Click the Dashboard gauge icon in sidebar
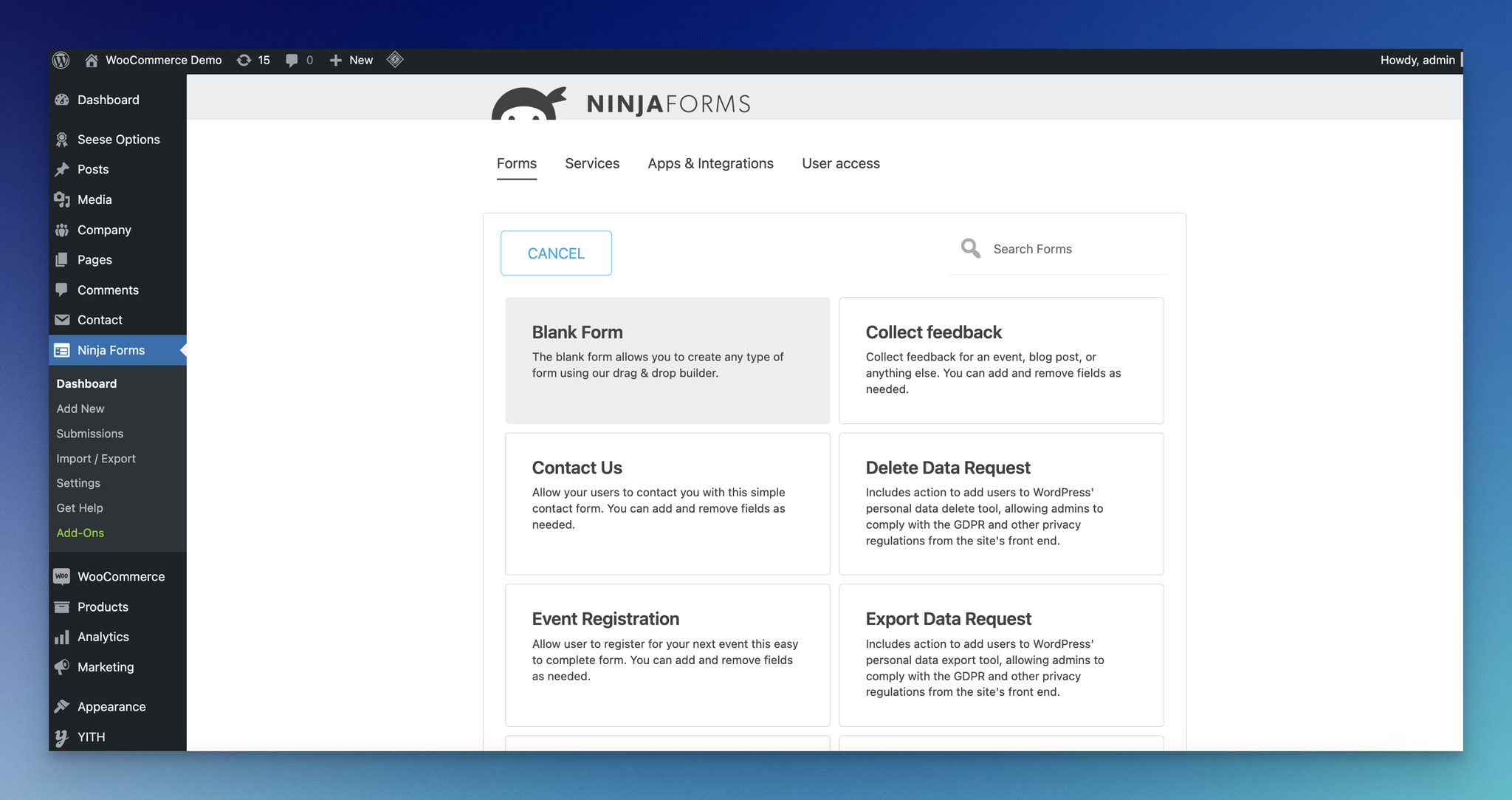This screenshot has width=1512, height=800. (x=62, y=100)
